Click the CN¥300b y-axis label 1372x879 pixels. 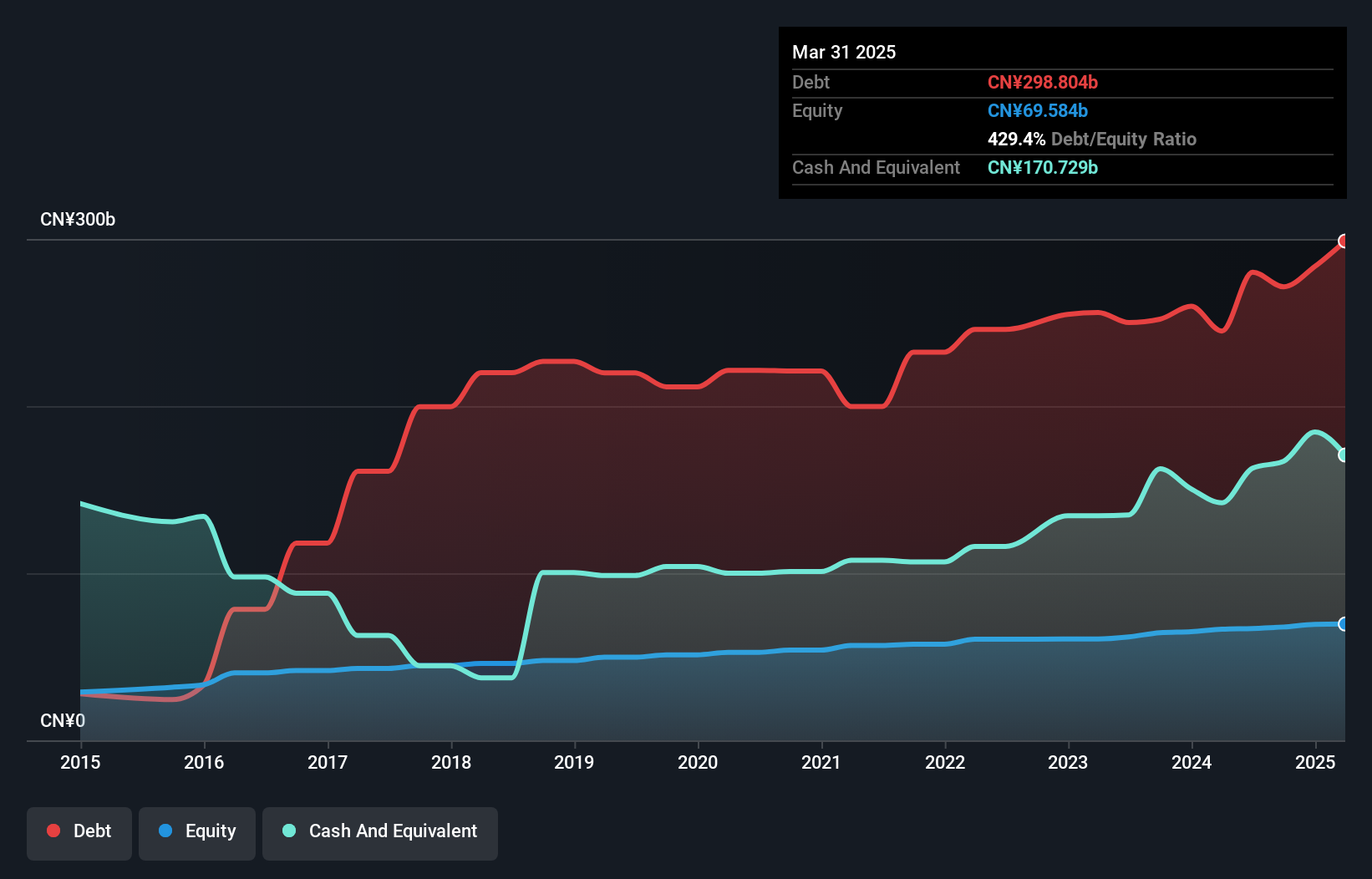(x=78, y=220)
